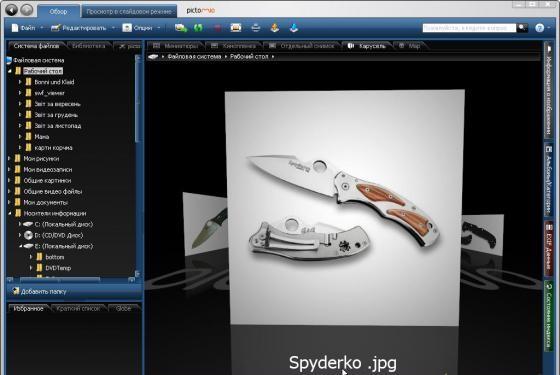Image resolution: width=560 pixels, height=375 pixels.
Task: Click the D: CD/DVD drive disc icon
Action: click(28, 235)
